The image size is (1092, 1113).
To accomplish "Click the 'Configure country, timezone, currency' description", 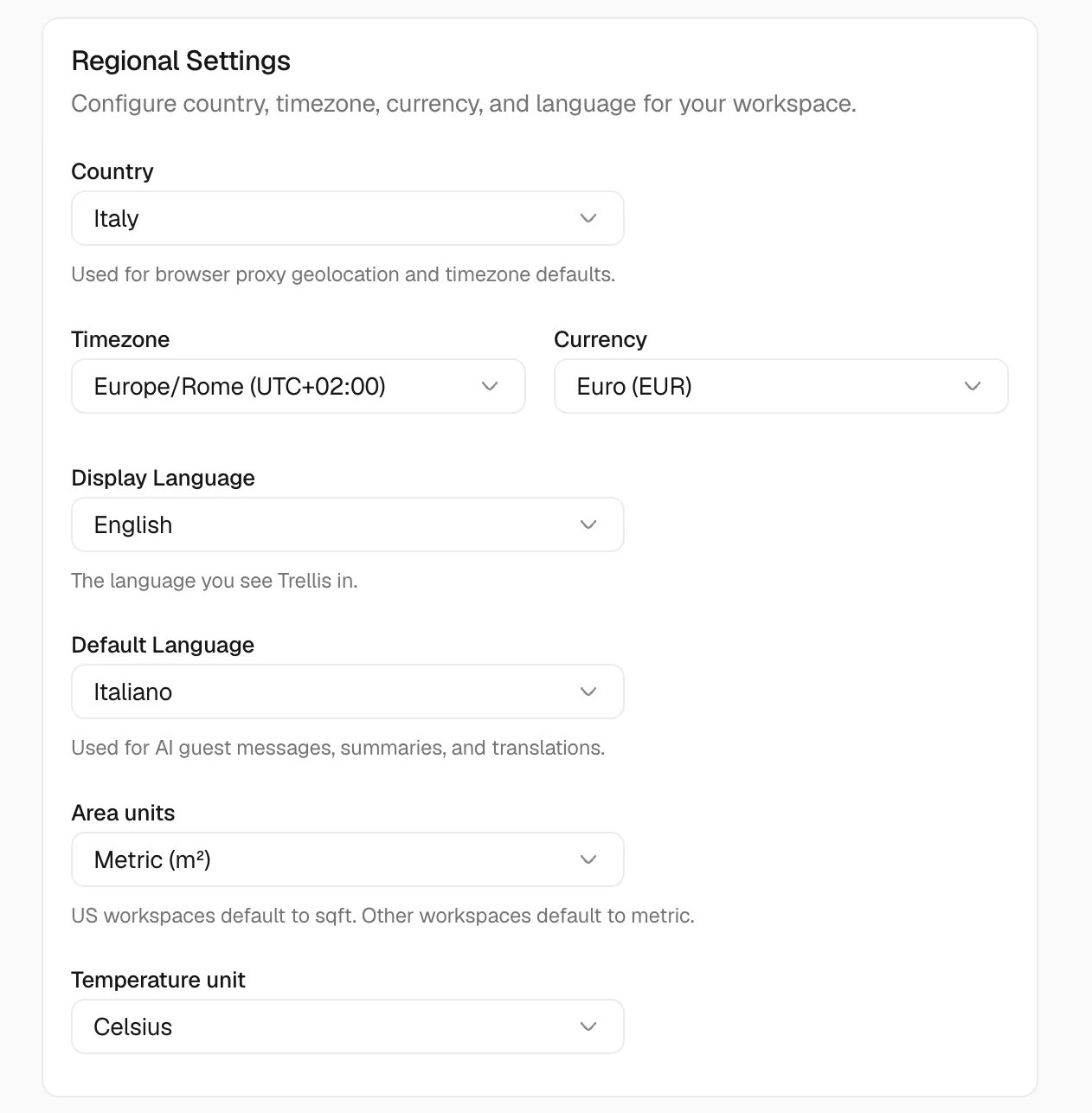I will coord(464,104).
